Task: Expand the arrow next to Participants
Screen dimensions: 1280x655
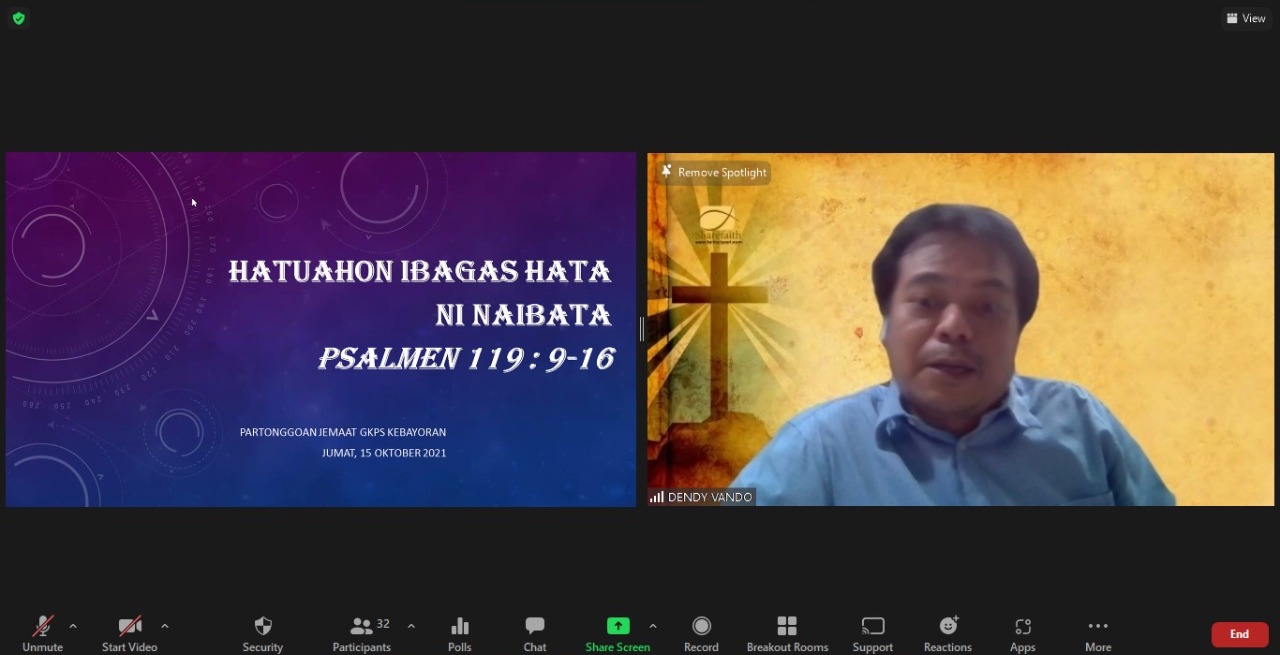Action: pos(411,626)
